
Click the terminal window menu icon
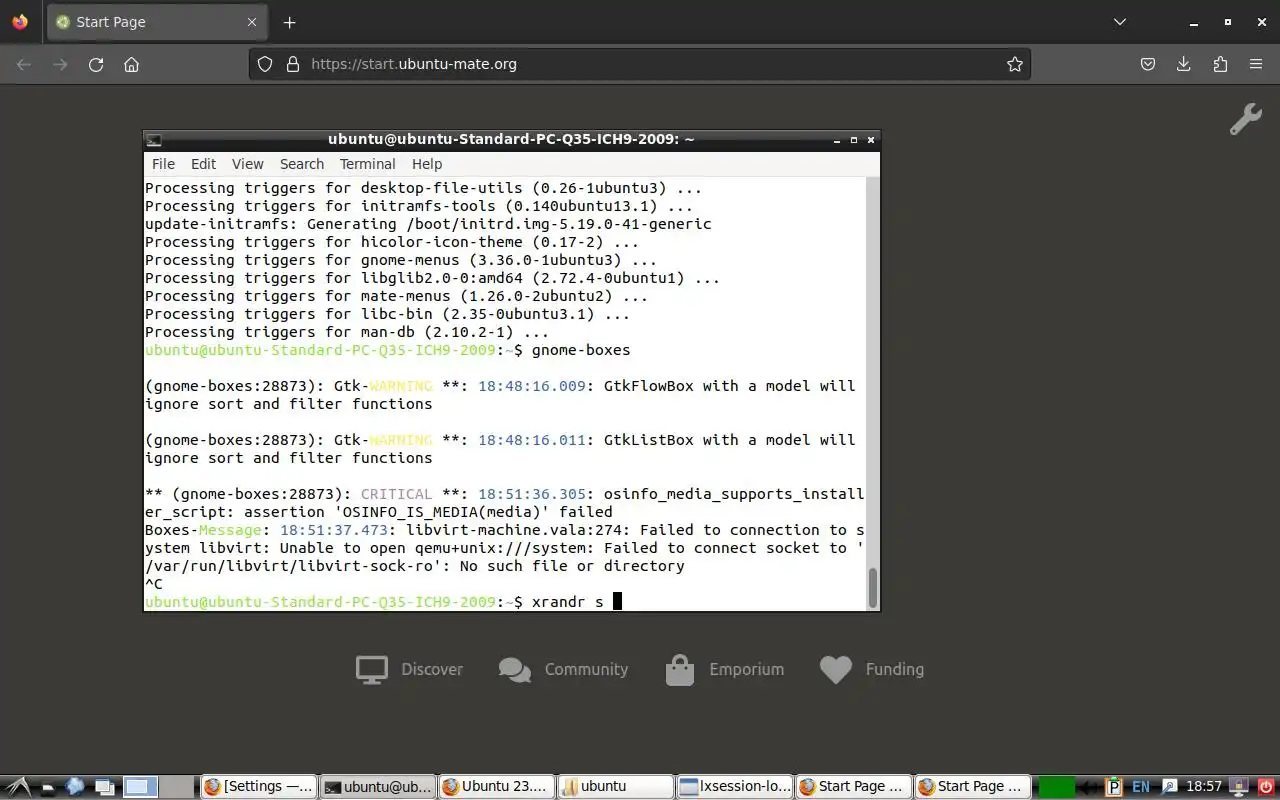[x=153, y=140]
